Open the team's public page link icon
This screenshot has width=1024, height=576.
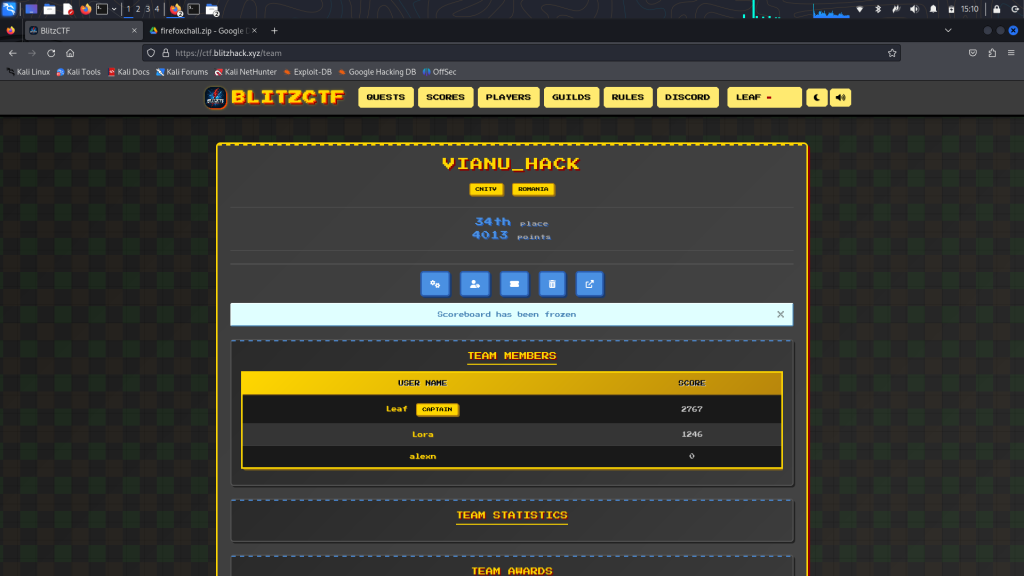point(590,284)
